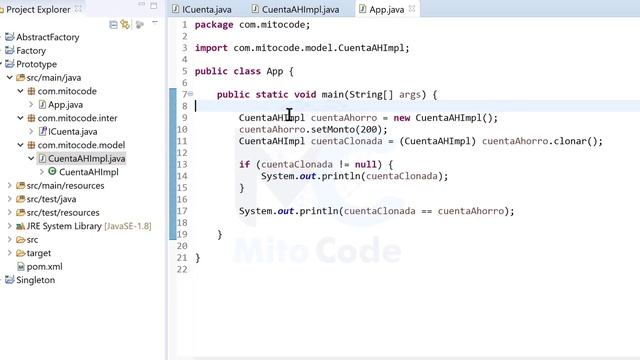This screenshot has height=360, width=640.
Task: Click the src/test/resources folder icon
Action: click(x=20, y=213)
